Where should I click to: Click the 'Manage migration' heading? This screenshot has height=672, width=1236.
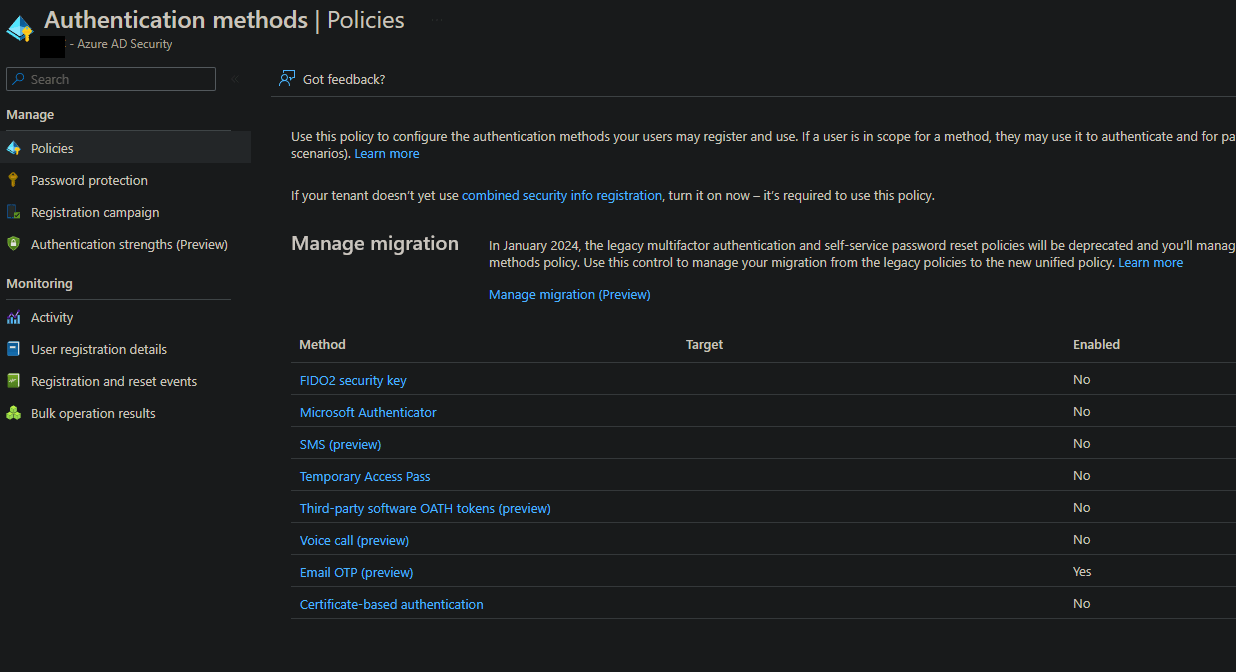[x=375, y=243]
